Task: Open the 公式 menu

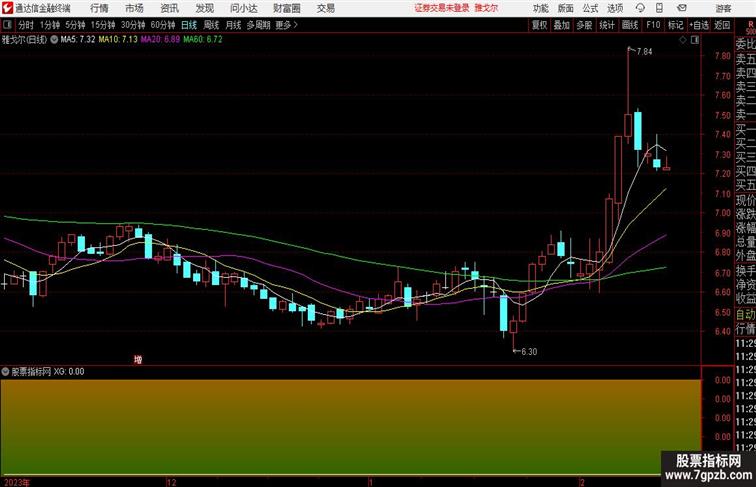Action: (x=590, y=9)
